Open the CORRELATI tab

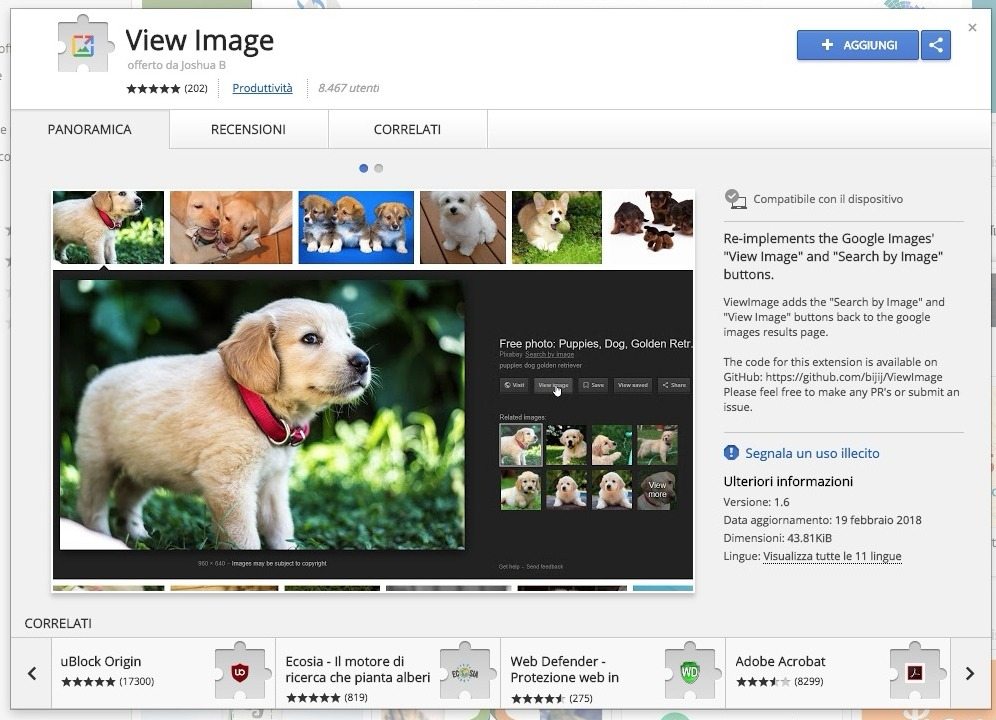pos(407,129)
